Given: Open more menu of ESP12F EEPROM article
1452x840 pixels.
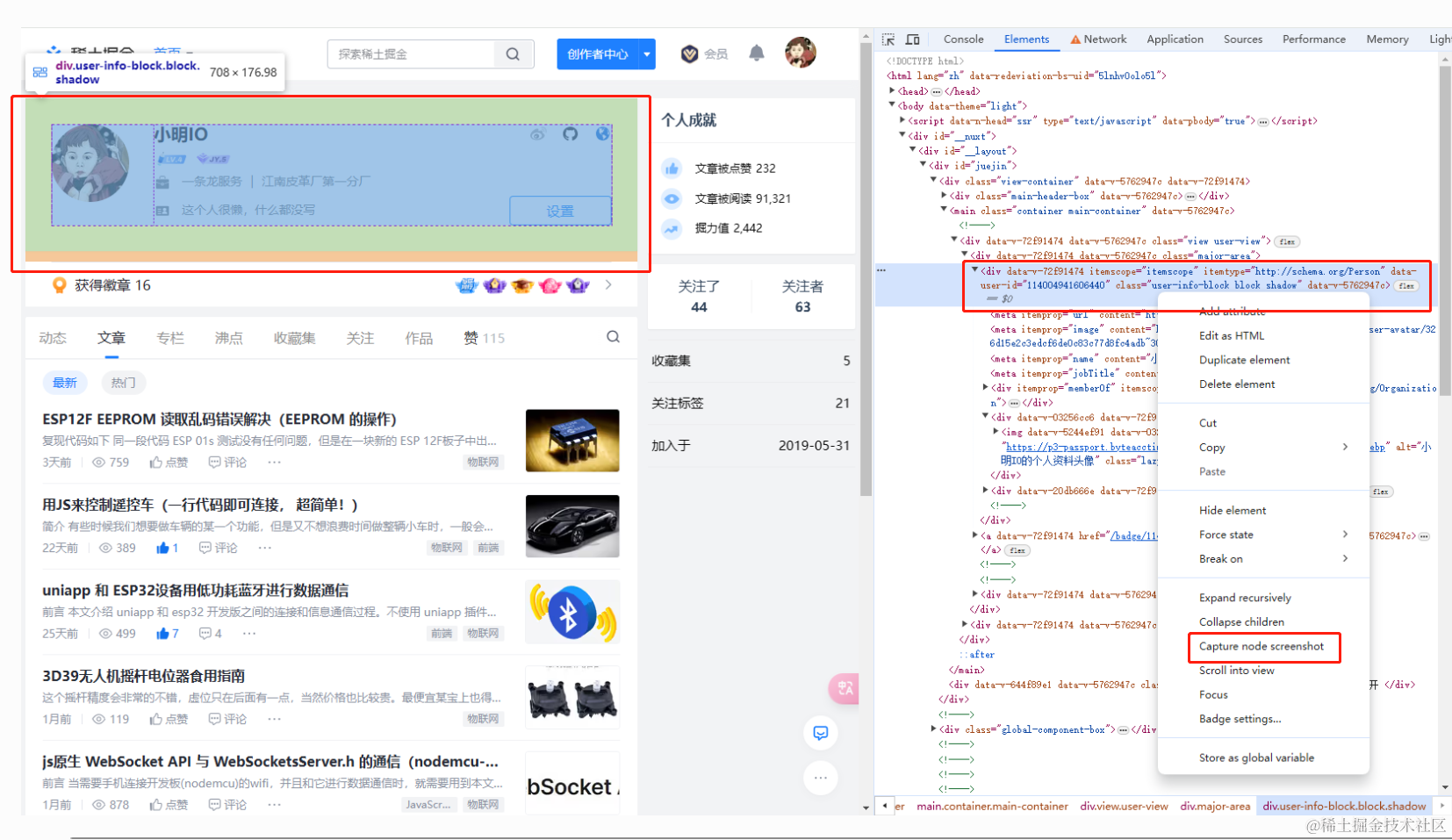Looking at the screenshot, I should pos(275,462).
